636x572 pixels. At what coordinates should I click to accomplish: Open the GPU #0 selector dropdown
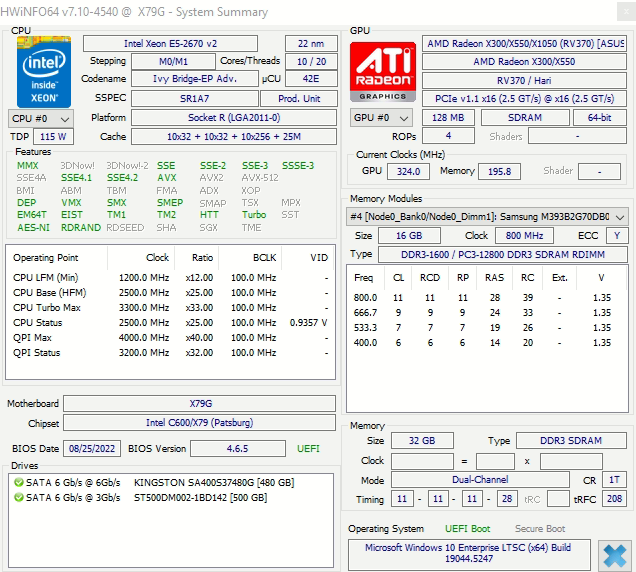click(x=381, y=118)
